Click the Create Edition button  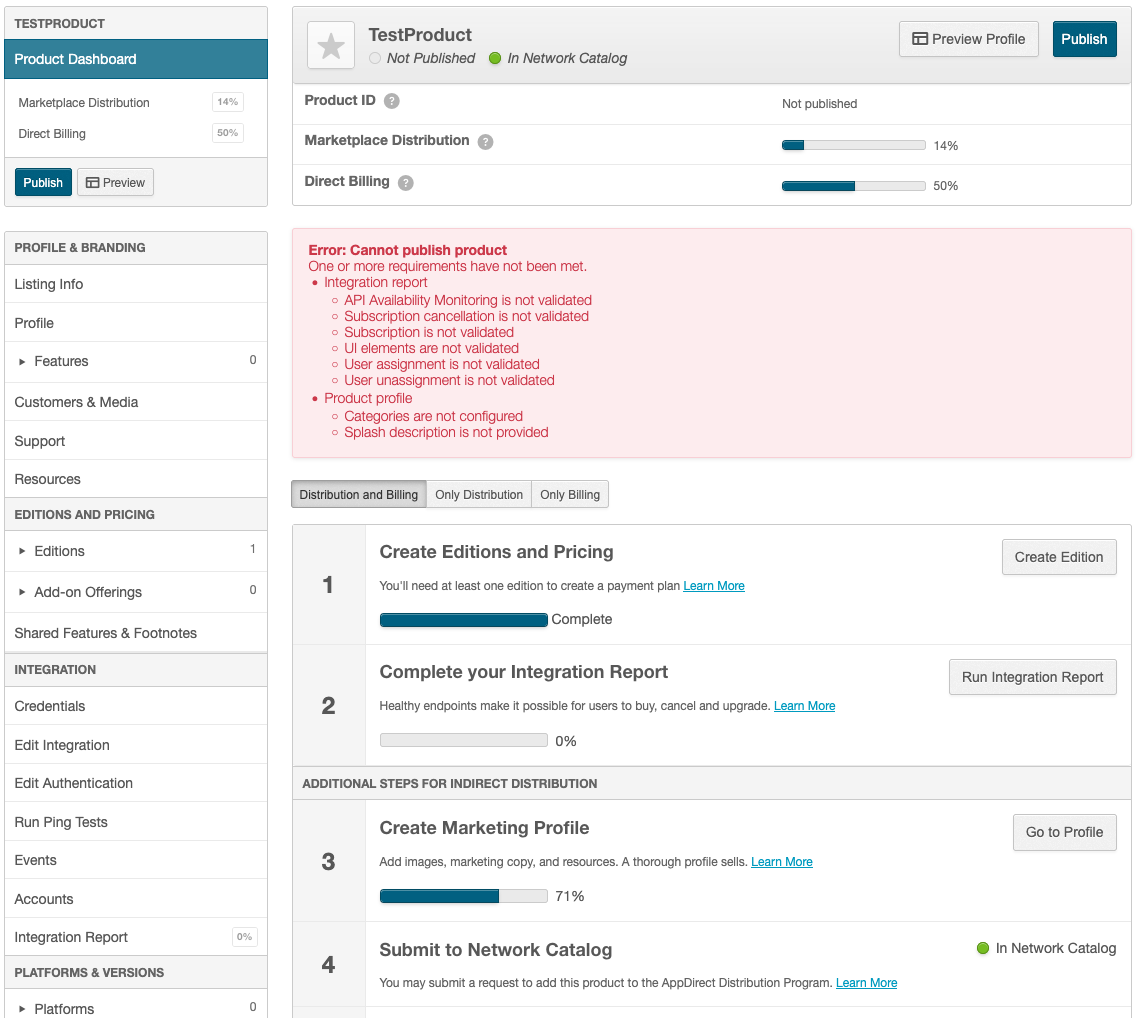pyautogui.click(x=1059, y=557)
